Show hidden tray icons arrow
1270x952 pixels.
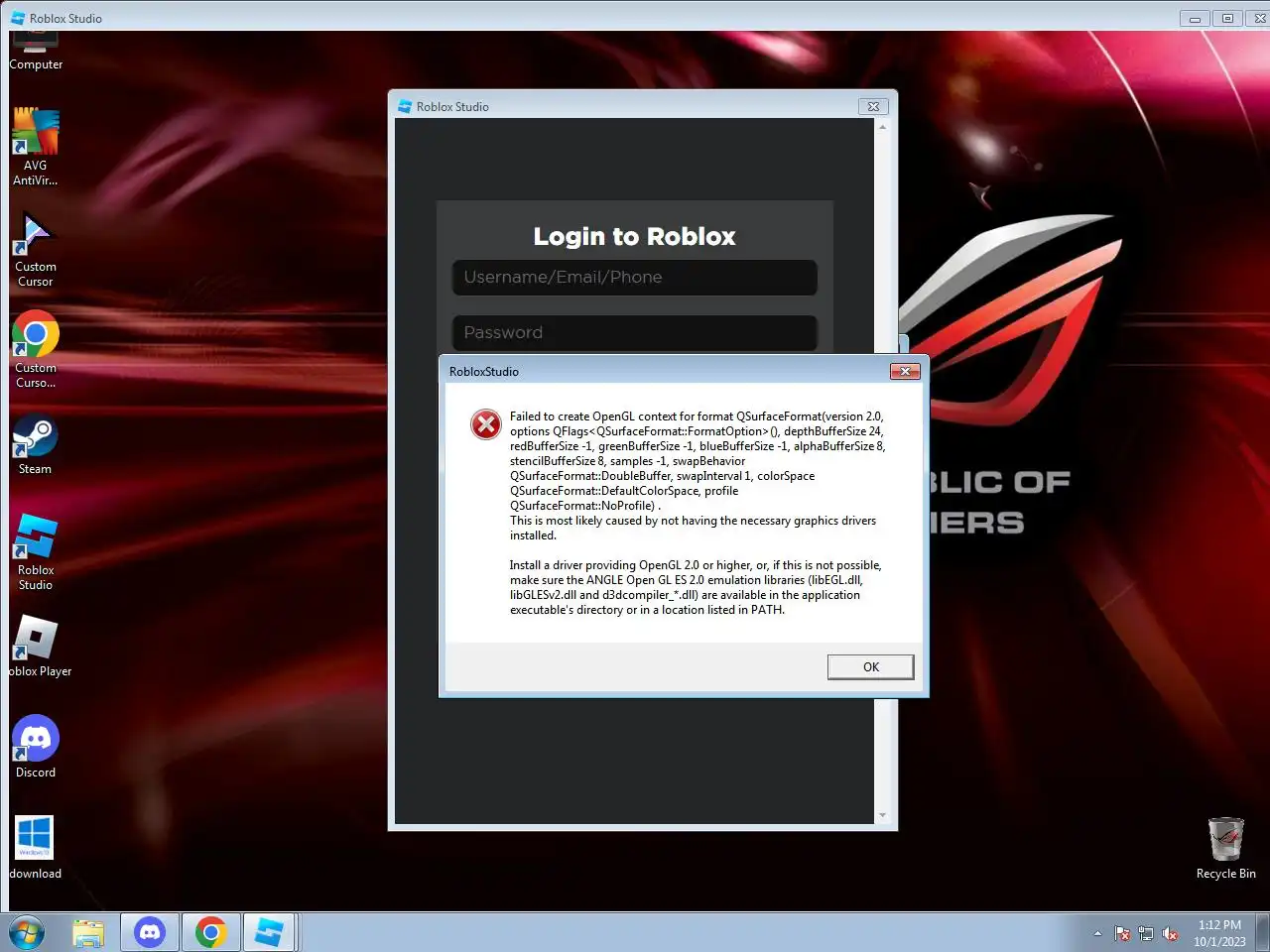coord(1097,933)
